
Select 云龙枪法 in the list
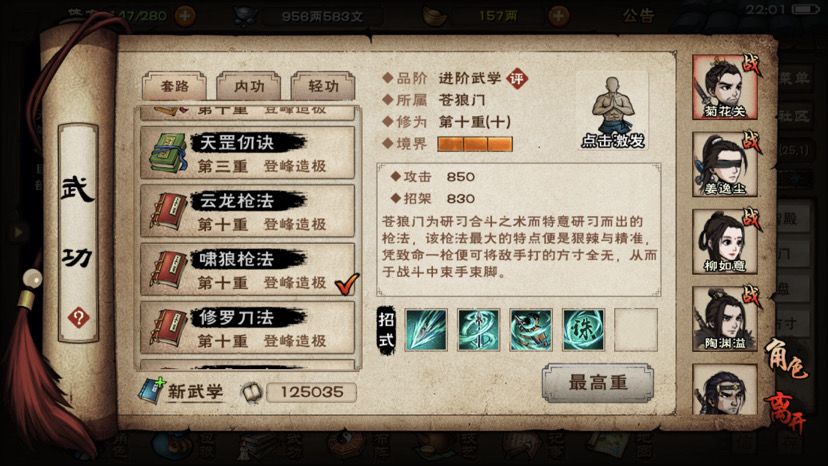tap(248, 211)
